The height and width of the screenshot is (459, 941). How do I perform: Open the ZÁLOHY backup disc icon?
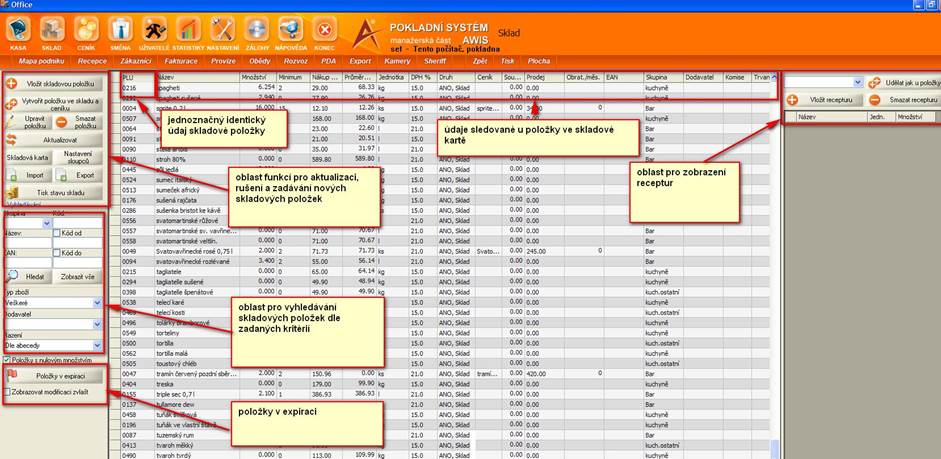pos(256,30)
